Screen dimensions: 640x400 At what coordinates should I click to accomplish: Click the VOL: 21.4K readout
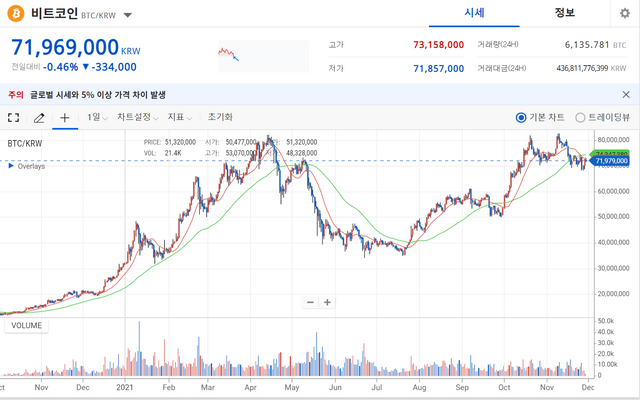click(x=162, y=153)
